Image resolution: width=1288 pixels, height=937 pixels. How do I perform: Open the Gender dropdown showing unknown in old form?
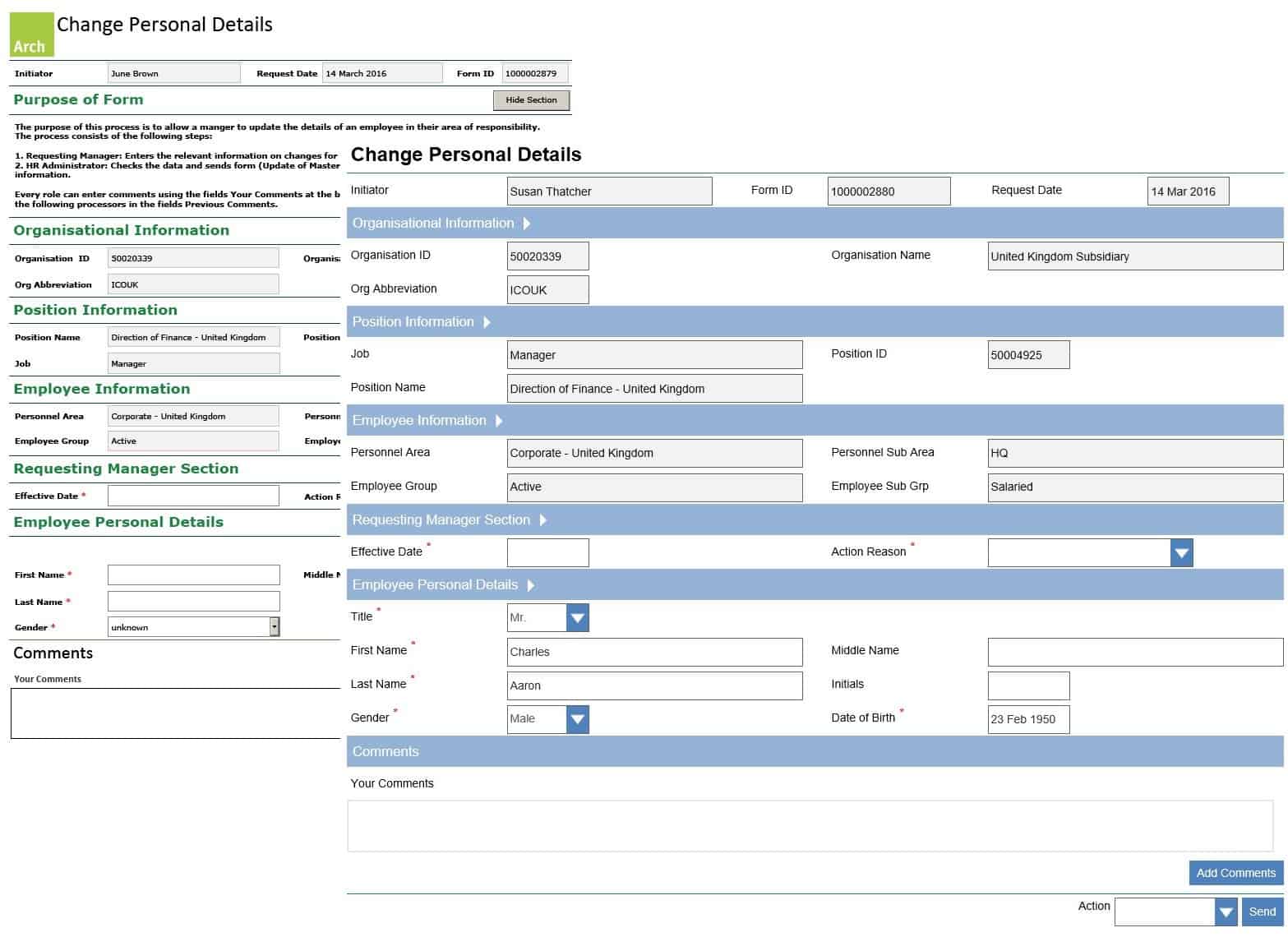275,627
